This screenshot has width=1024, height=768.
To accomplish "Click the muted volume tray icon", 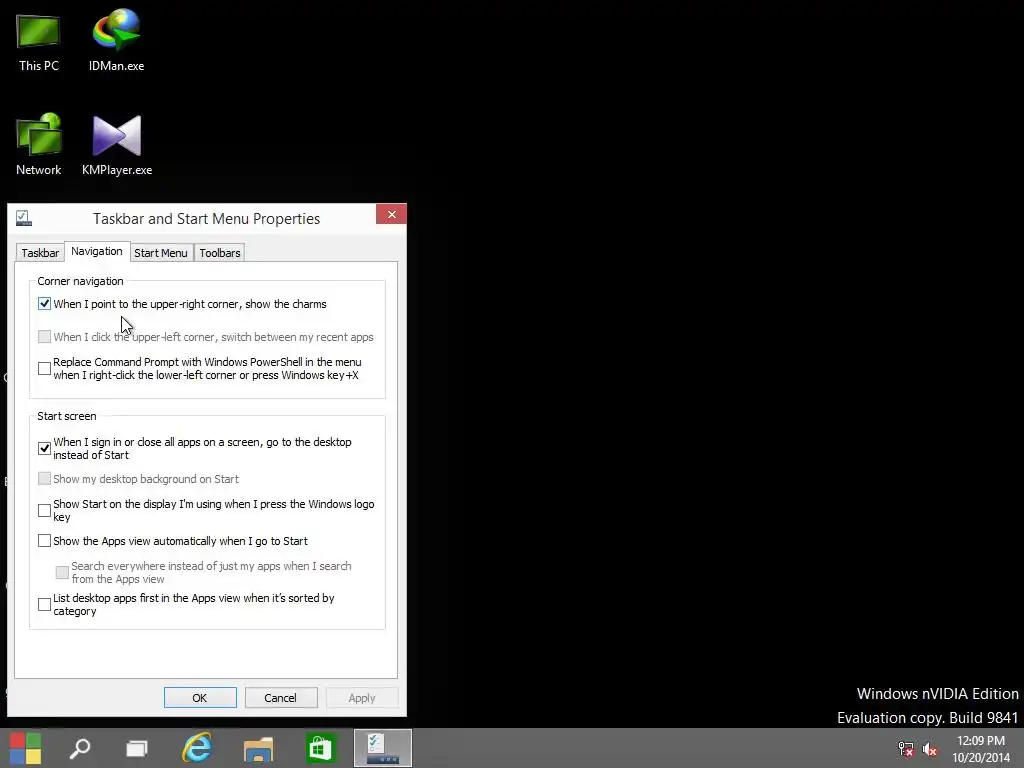I will click(929, 749).
